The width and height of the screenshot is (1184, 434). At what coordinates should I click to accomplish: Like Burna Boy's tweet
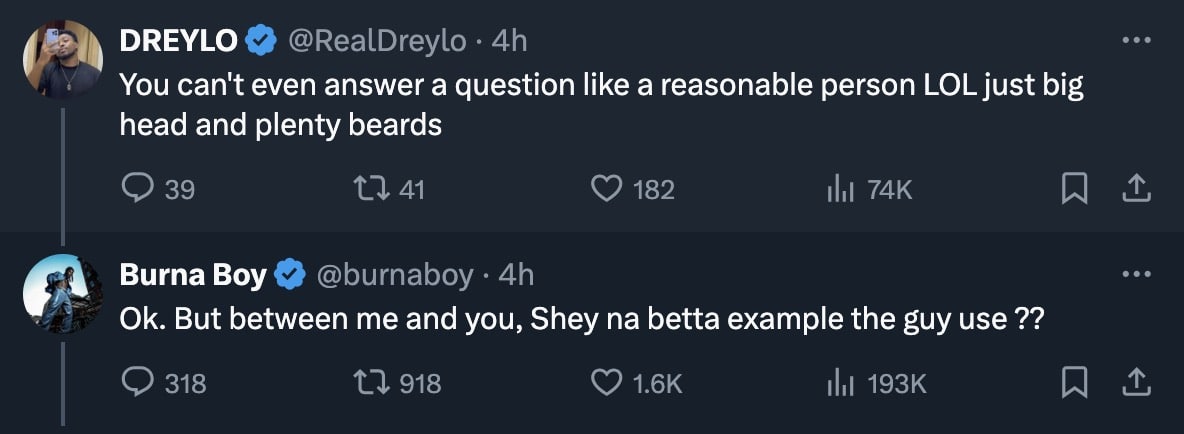tap(607, 382)
